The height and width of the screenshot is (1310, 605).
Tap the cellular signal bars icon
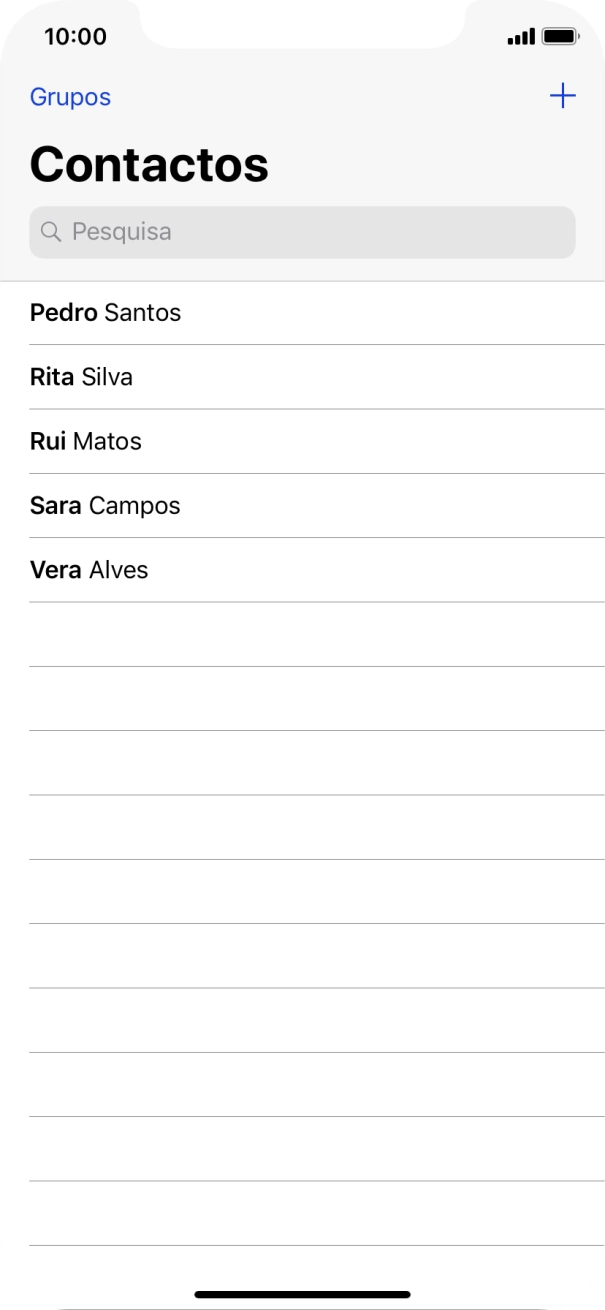coord(519,36)
